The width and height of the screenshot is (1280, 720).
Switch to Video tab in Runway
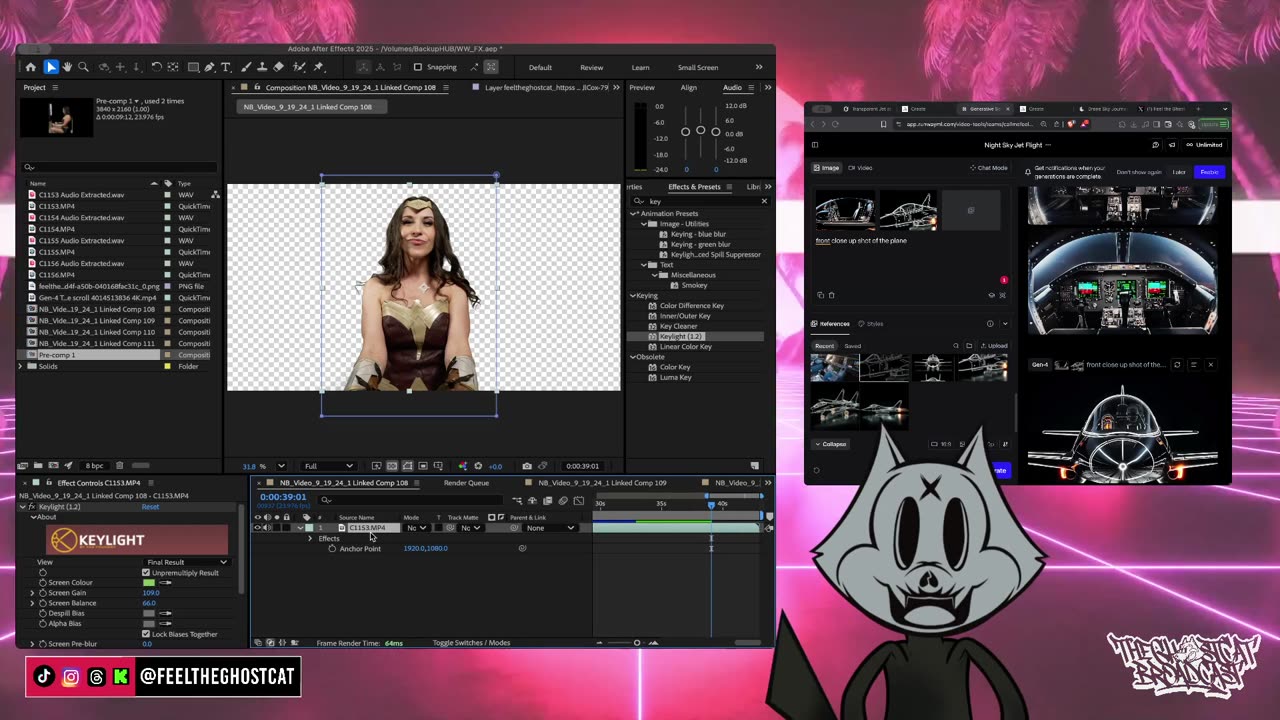861,168
